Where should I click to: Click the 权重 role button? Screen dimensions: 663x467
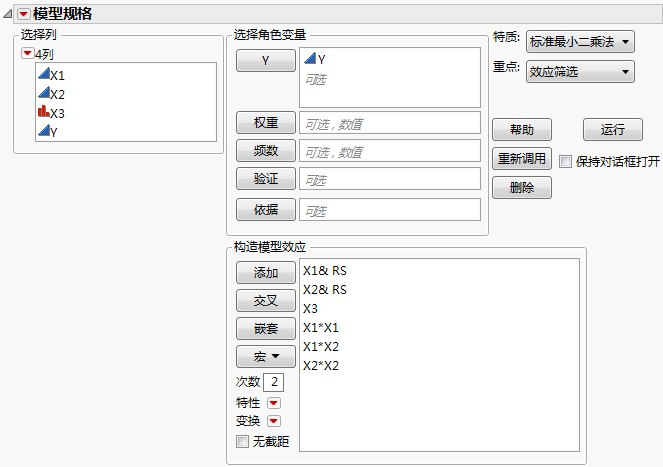tap(266, 123)
